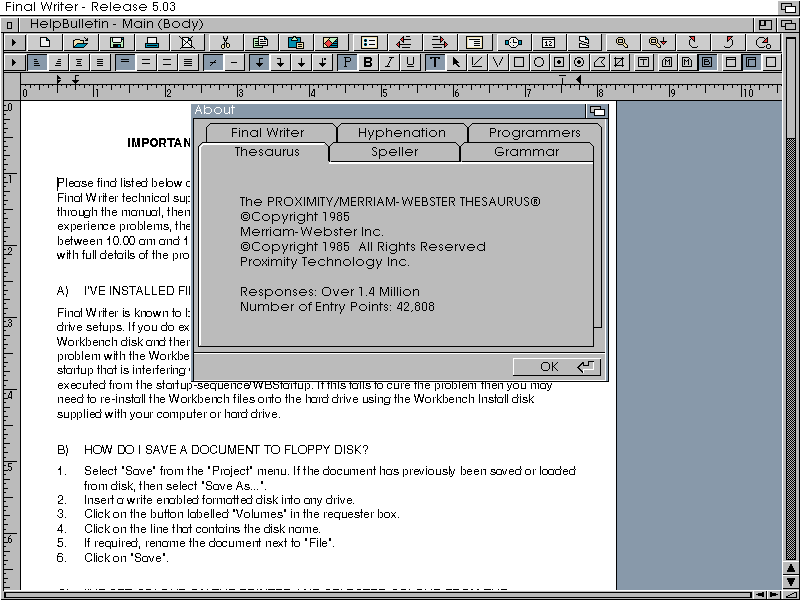
Task: Open the Thesaurus tab
Action: pyautogui.click(x=266, y=152)
